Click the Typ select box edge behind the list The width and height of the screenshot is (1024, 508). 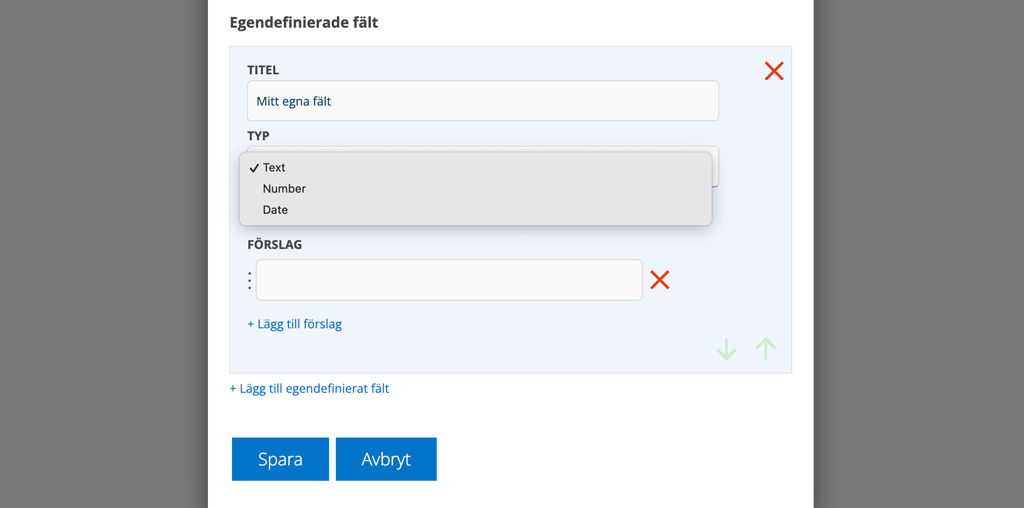point(716,167)
